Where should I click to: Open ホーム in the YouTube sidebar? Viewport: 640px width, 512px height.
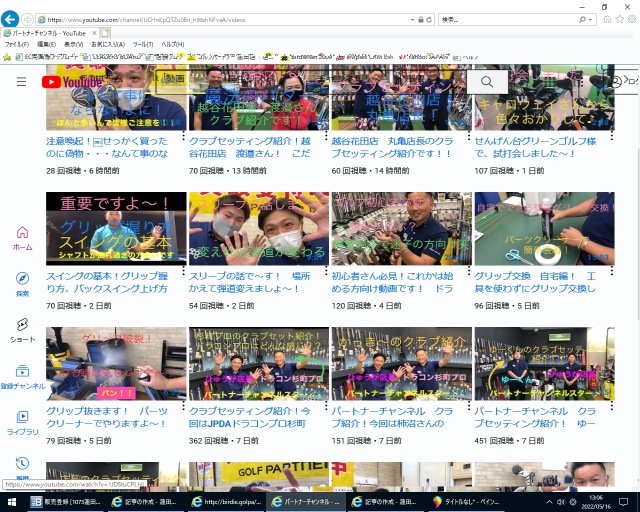coord(22,238)
